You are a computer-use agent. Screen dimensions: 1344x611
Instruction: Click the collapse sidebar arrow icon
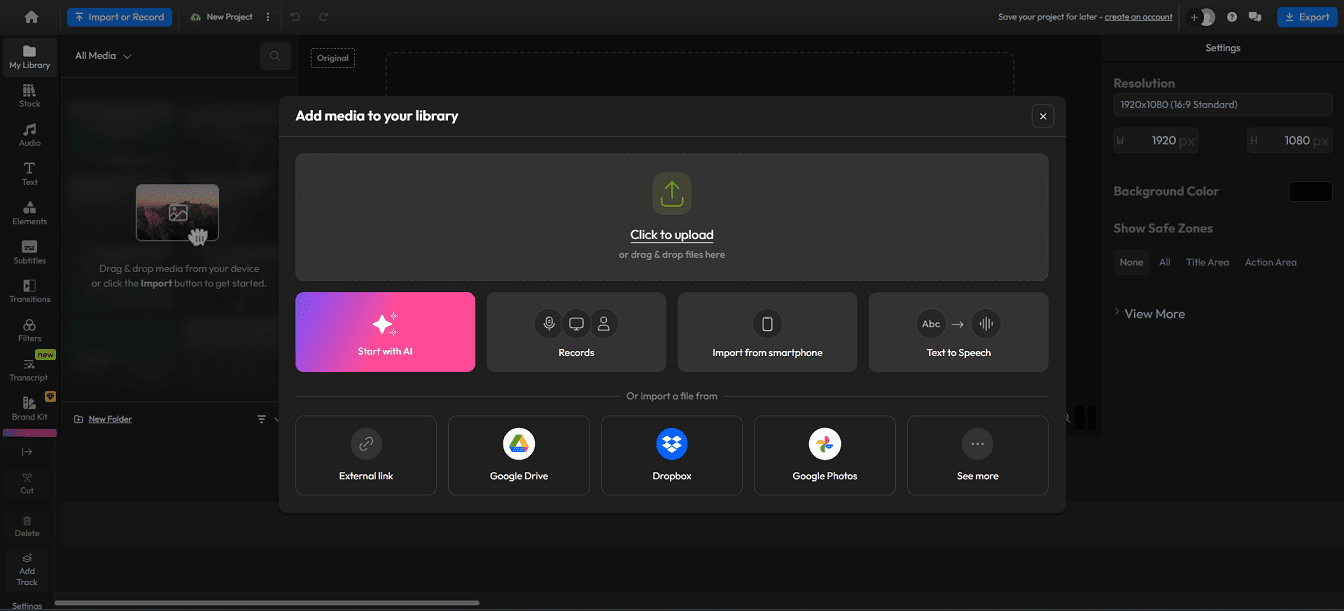pyautogui.click(x=27, y=452)
